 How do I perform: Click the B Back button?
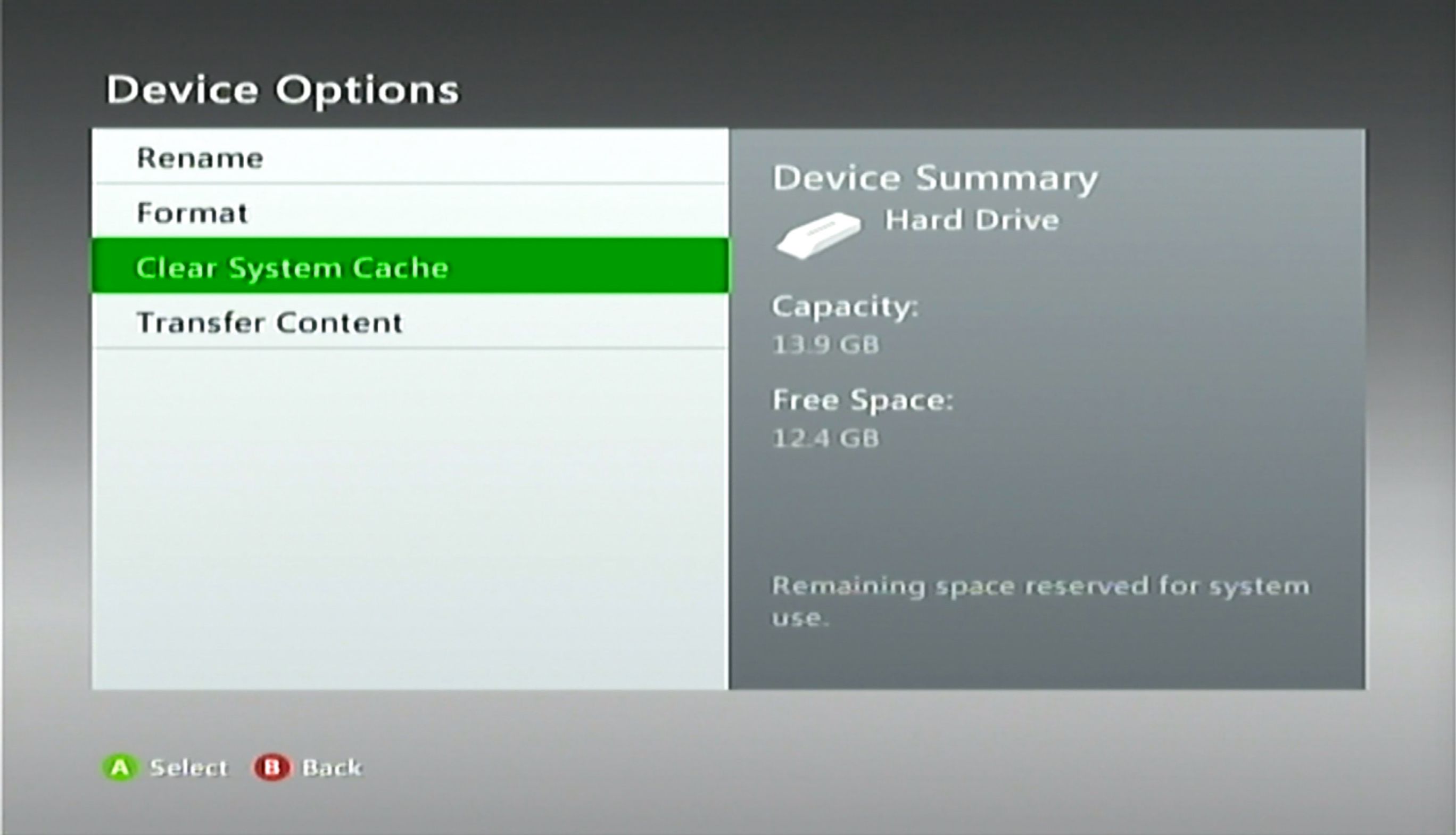click(275, 767)
